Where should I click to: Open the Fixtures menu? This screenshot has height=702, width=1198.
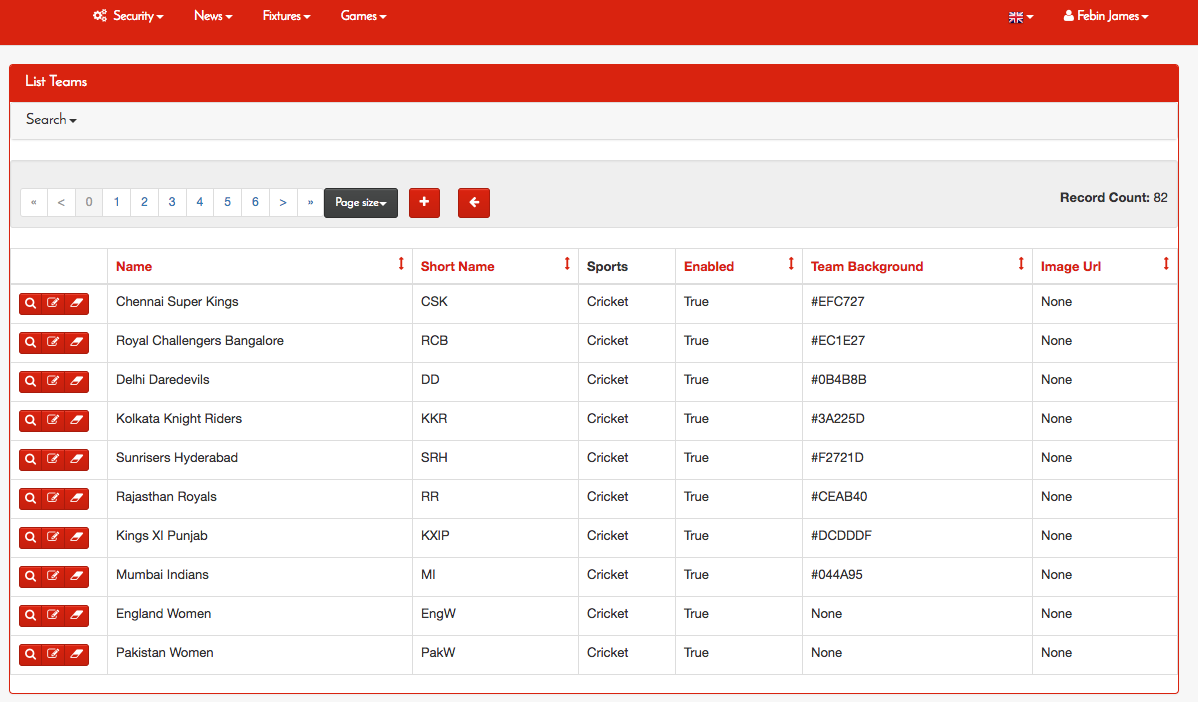(x=286, y=16)
